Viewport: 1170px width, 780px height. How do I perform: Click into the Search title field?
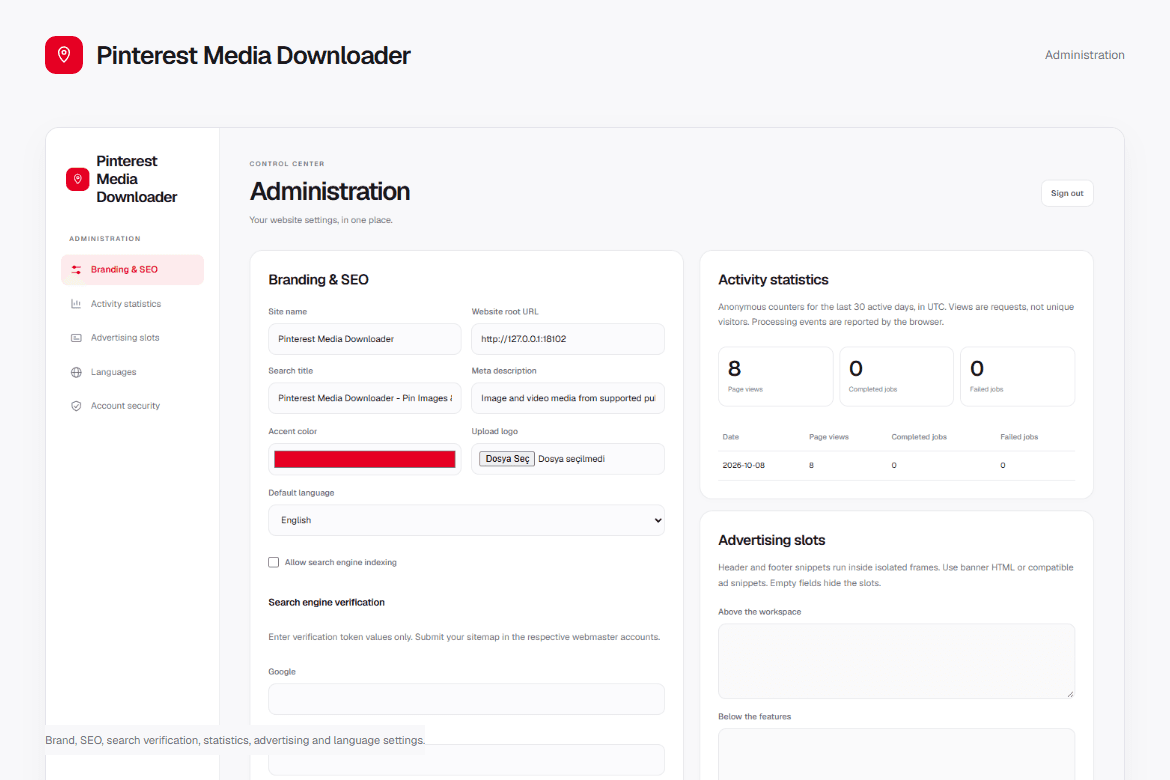click(x=365, y=398)
